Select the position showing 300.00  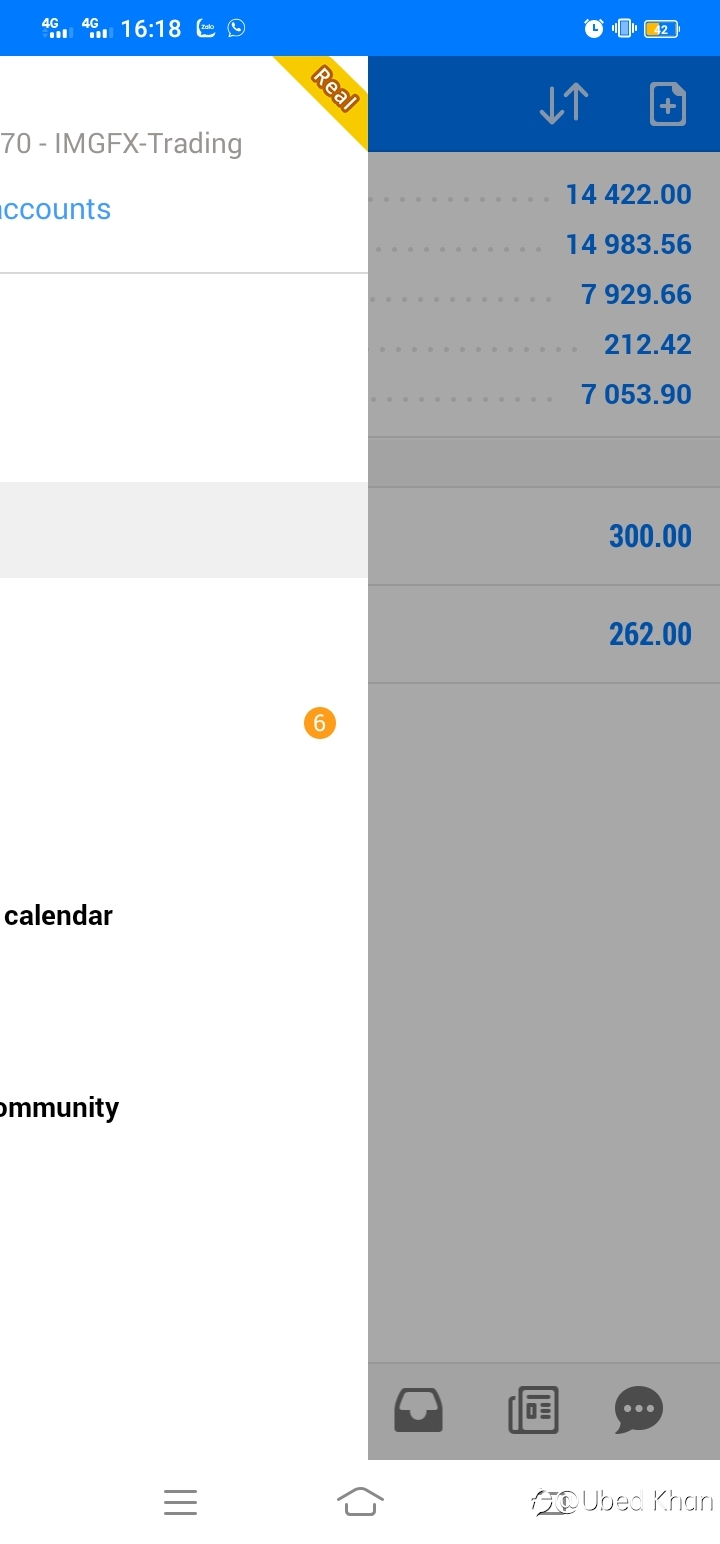point(544,536)
